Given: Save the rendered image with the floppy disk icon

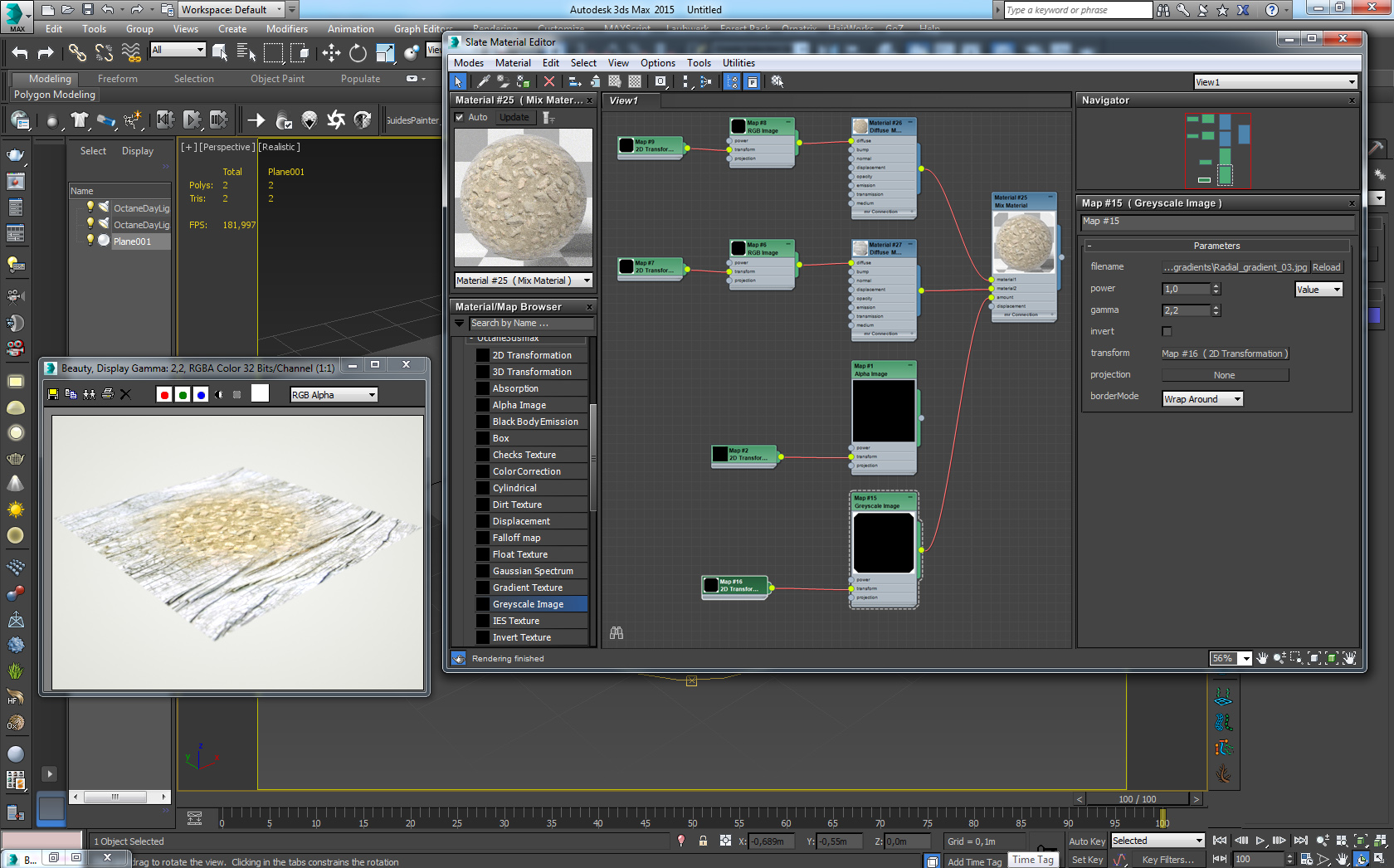Looking at the screenshot, I should 53,395.
